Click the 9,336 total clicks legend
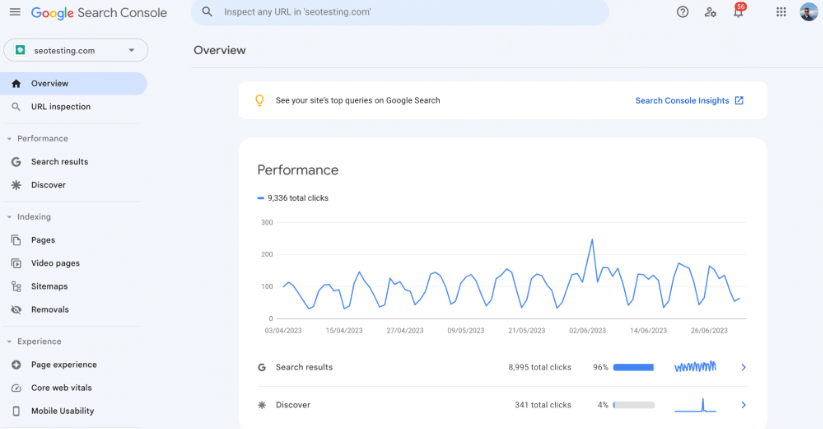 point(293,198)
